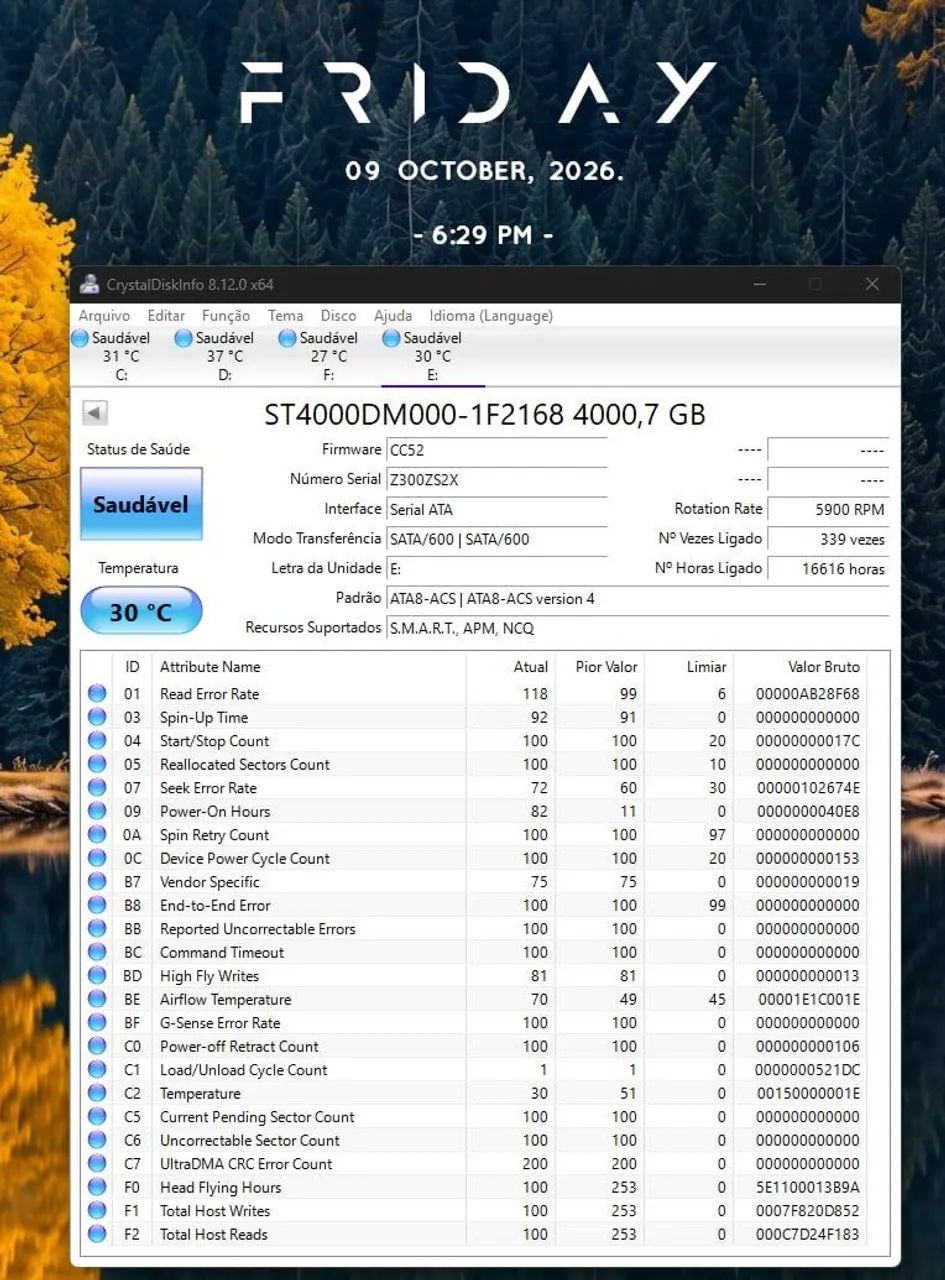This screenshot has width=945, height=1280.
Task: Click the status orb for Power-On Hours
Action: click(x=97, y=811)
